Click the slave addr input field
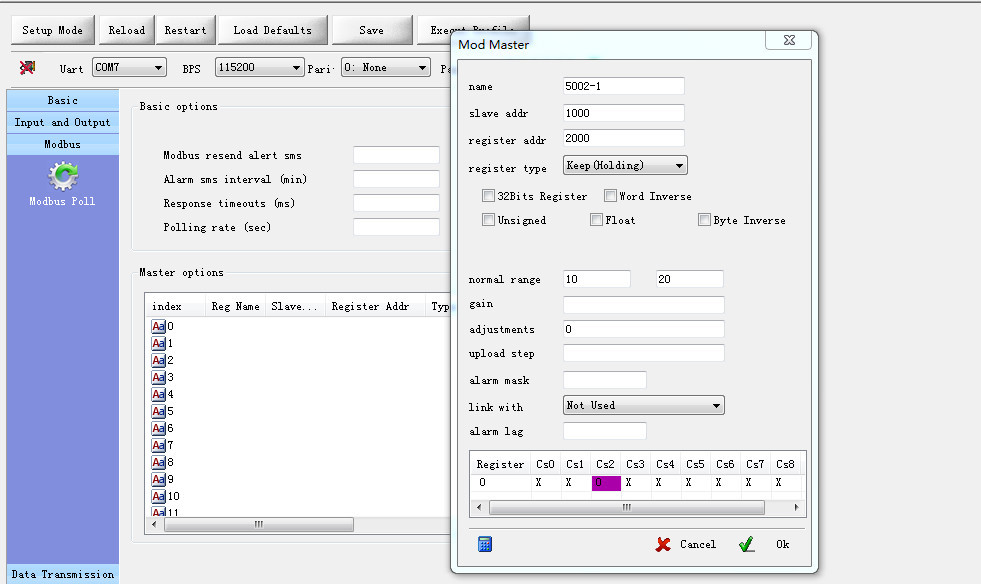 click(624, 113)
